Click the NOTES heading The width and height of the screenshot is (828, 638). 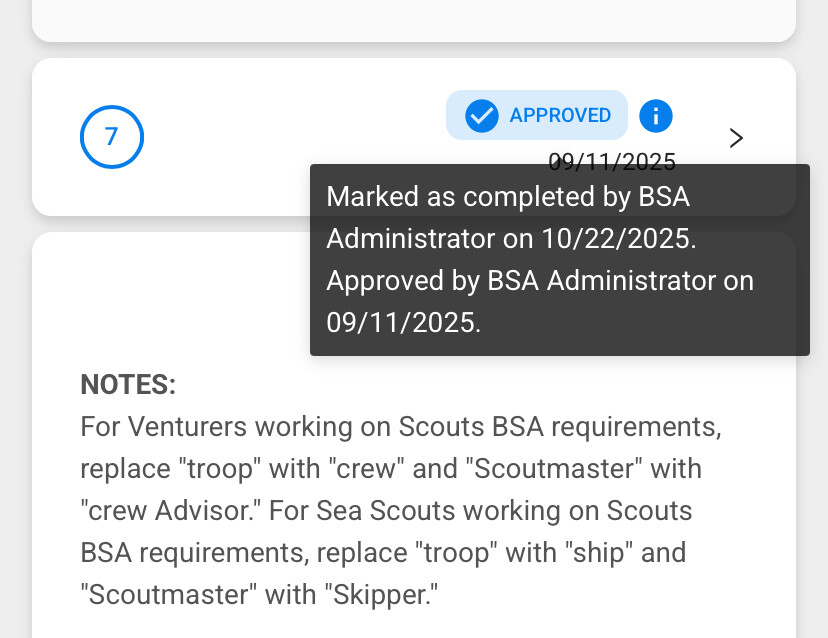pos(128,385)
